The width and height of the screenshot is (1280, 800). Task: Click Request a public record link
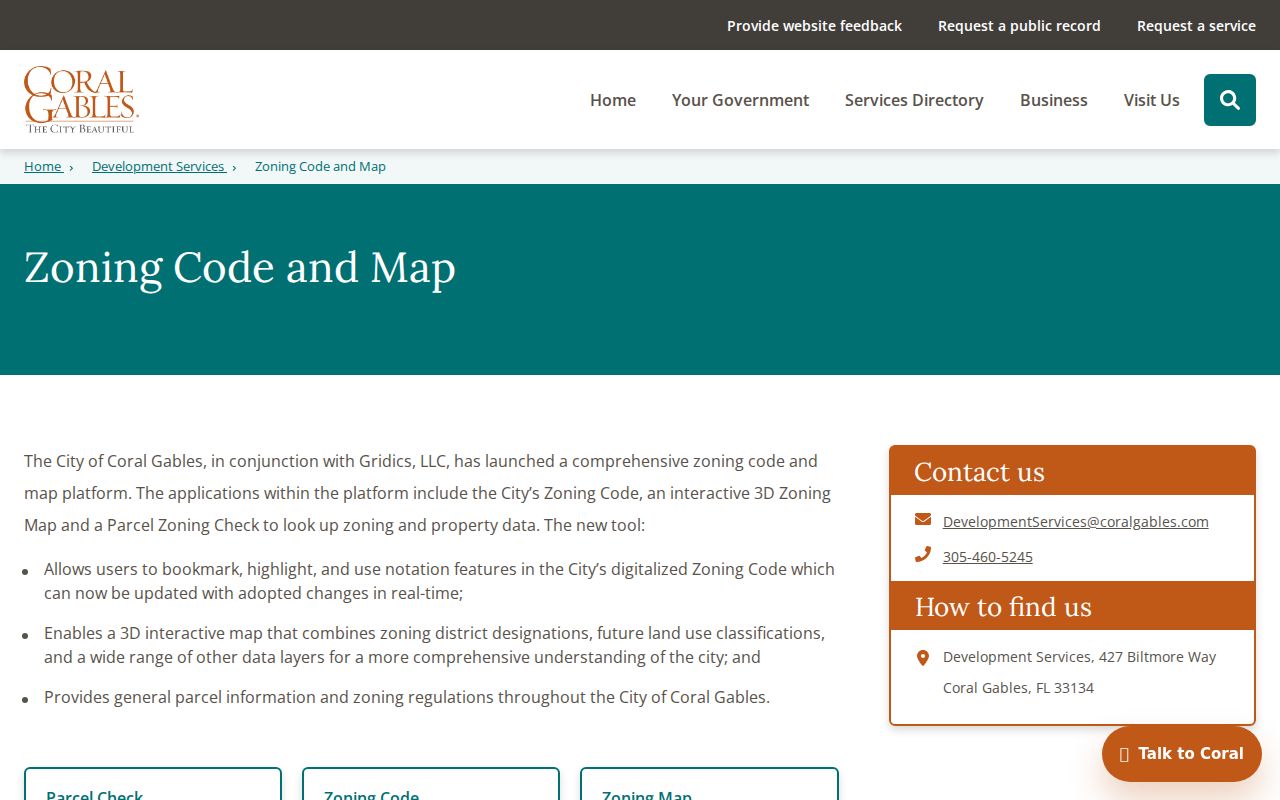tap(1019, 26)
